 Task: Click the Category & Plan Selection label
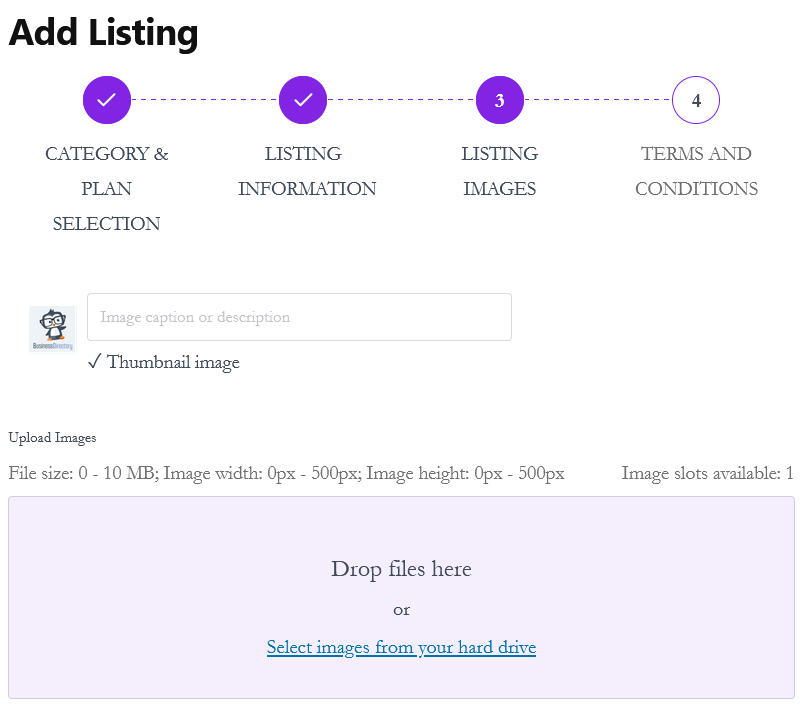coord(107,189)
